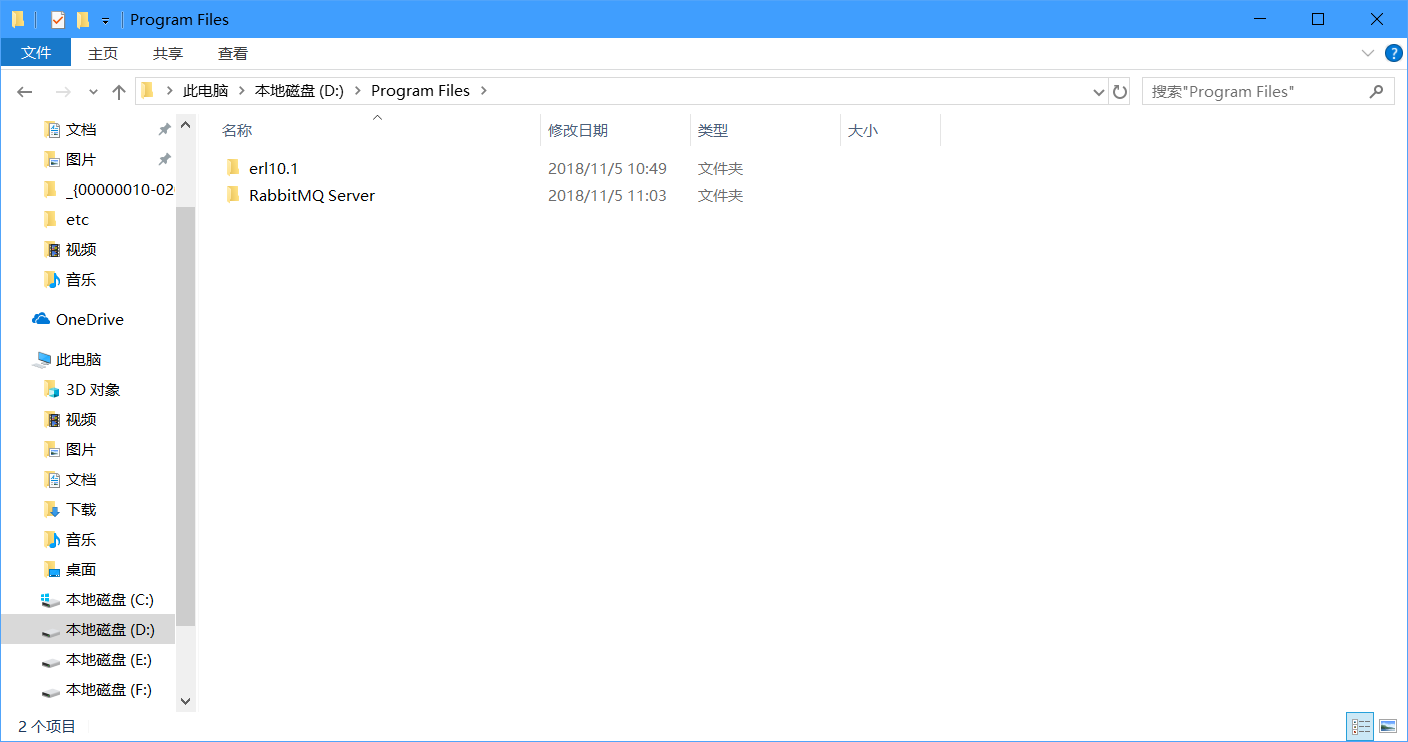
Task: Go up one level with the up arrow
Action: [119, 91]
